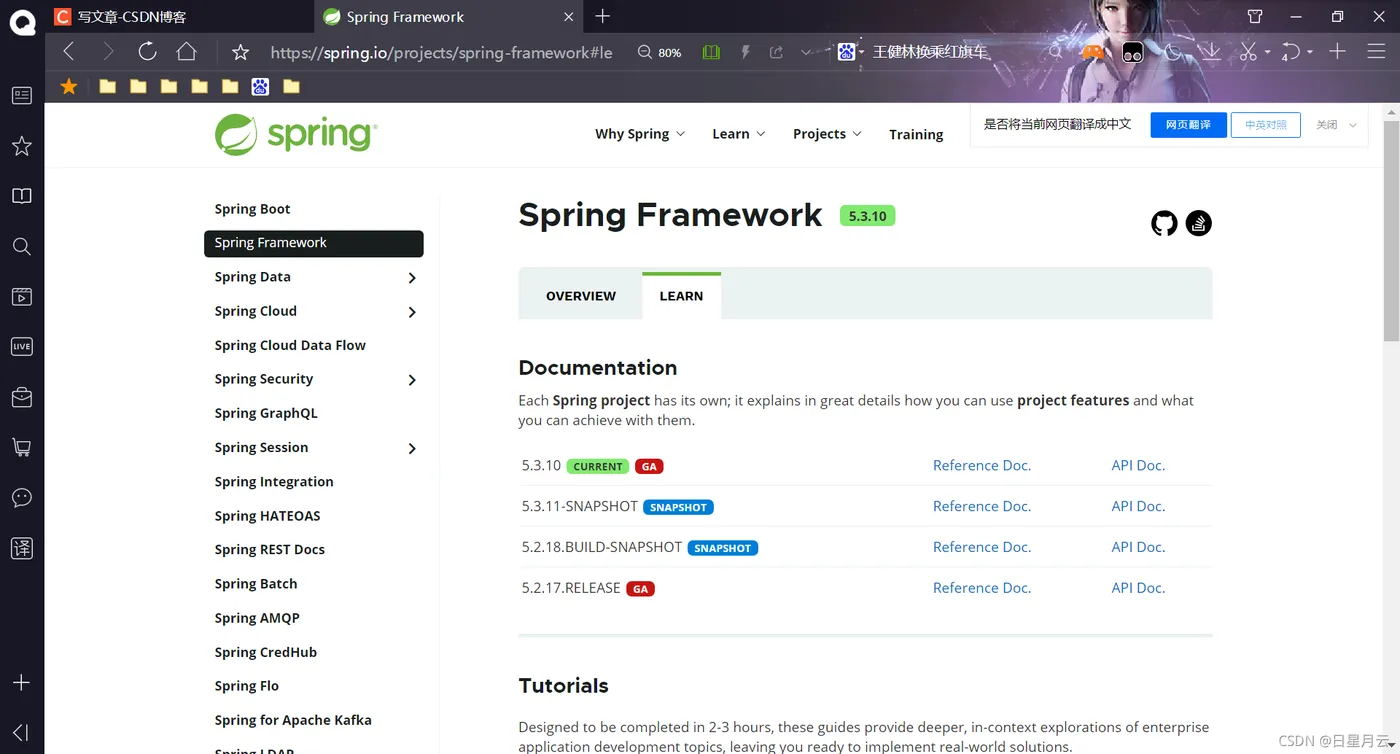1400x754 pixels.
Task: Expand Spring Data submenu arrow
Action: click(412, 278)
